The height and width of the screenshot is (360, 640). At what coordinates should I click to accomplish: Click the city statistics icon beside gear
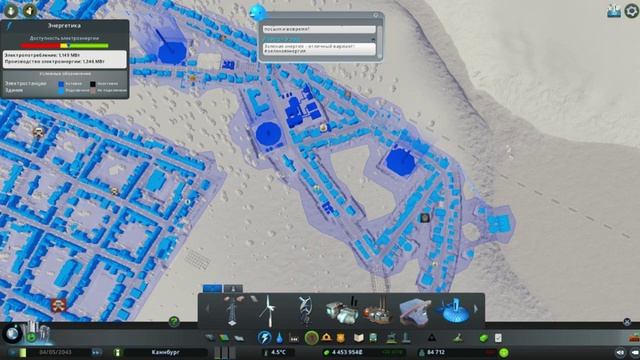point(614,11)
